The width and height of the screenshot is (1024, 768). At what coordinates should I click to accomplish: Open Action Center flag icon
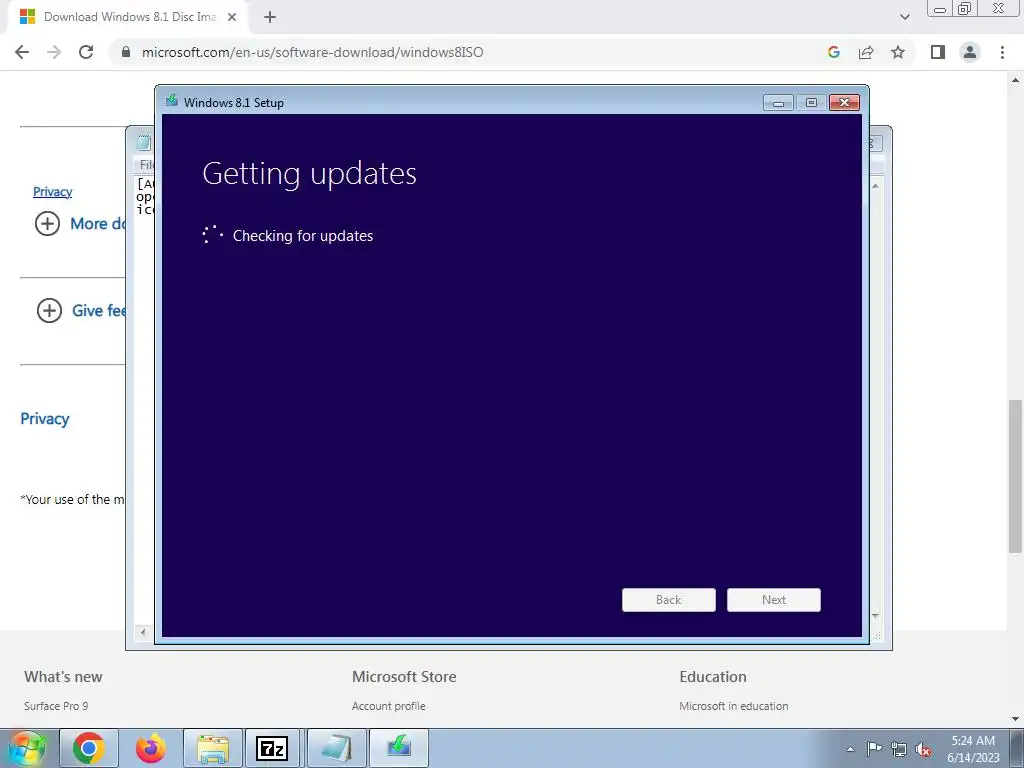tap(874, 749)
